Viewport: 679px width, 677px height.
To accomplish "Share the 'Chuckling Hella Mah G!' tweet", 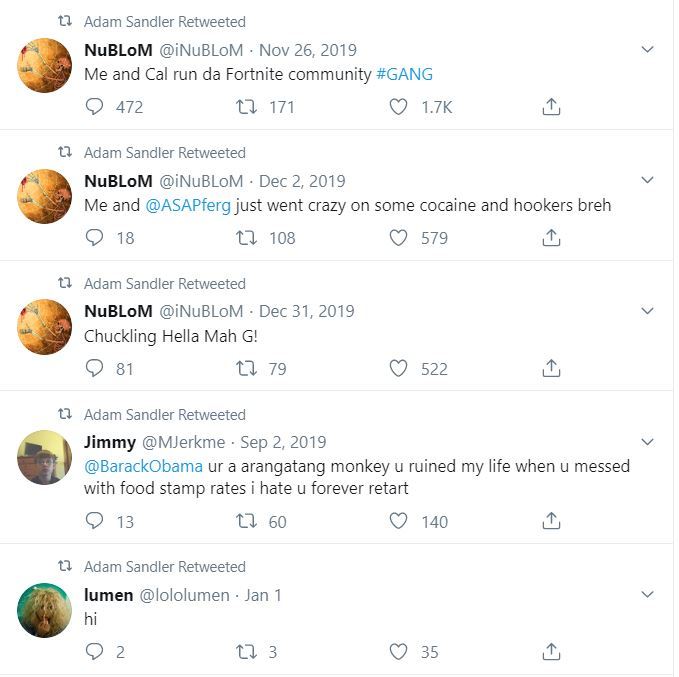I will point(551,369).
